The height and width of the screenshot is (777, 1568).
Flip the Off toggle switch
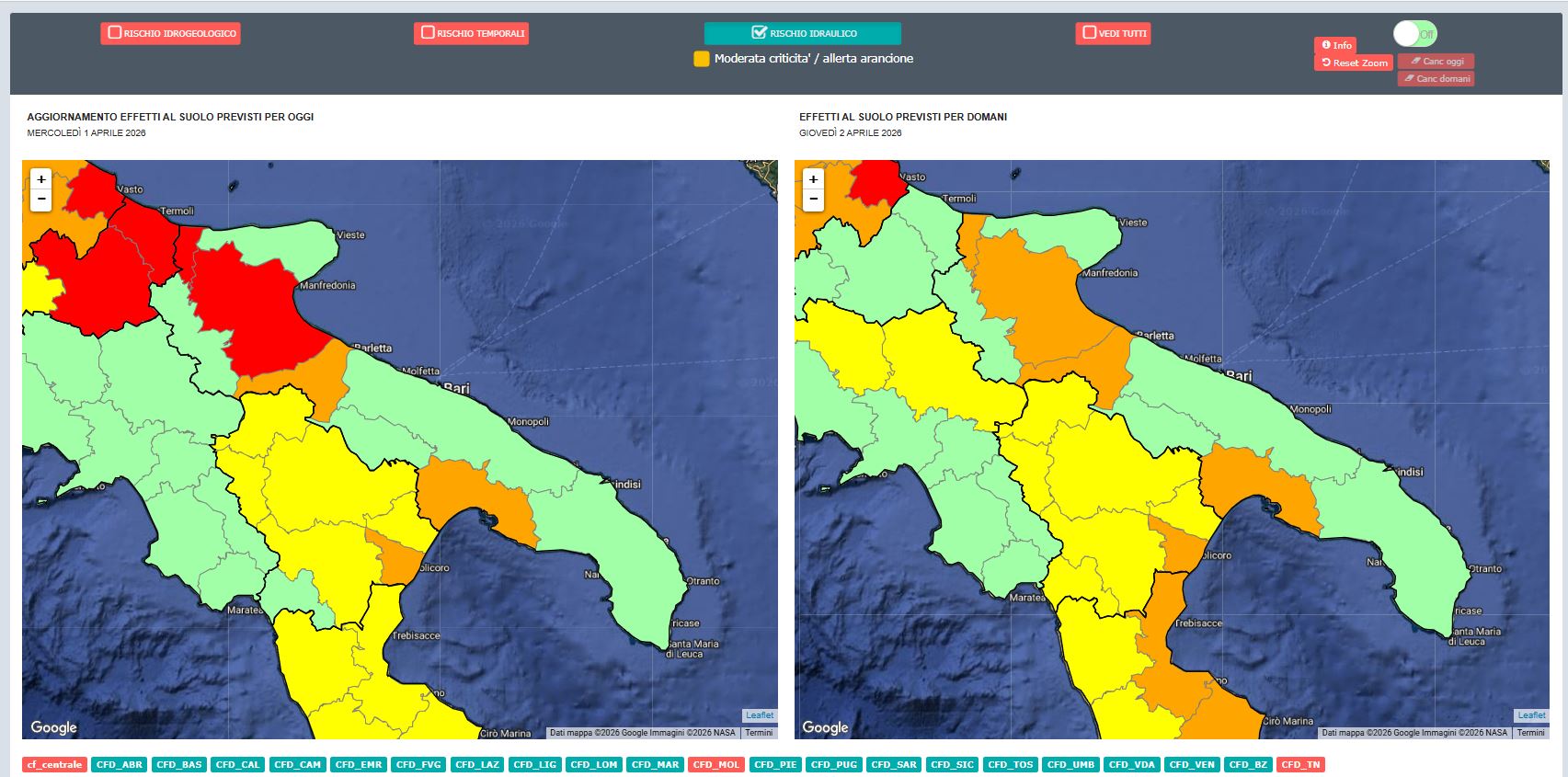click(x=1414, y=34)
